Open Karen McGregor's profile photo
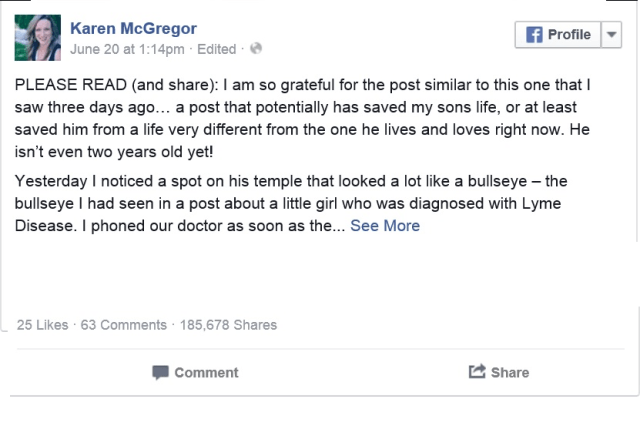 [x=36, y=36]
